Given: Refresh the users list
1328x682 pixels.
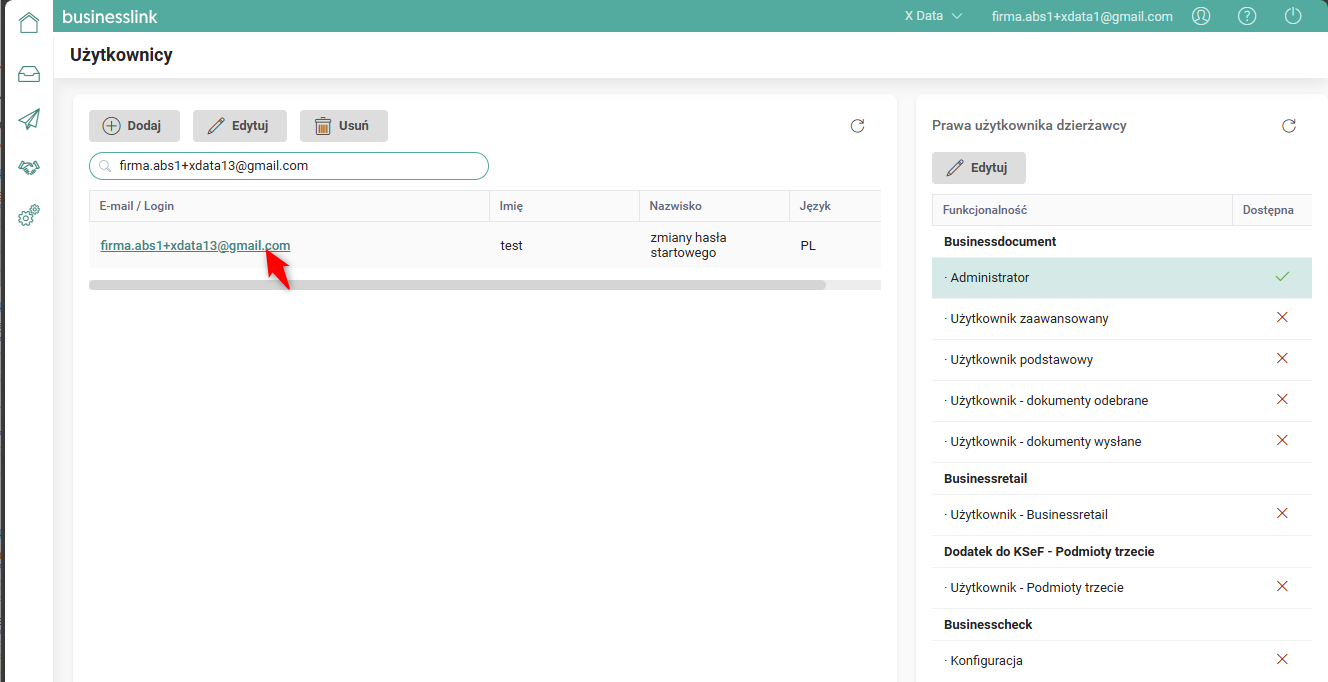Looking at the screenshot, I should (x=857, y=126).
